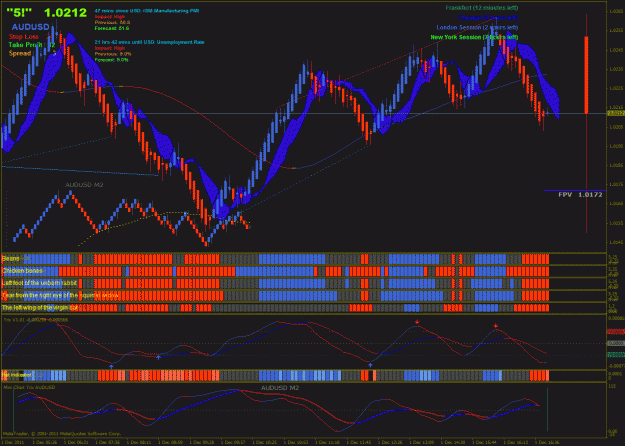The width and height of the screenshot is (625, 446).
Task: Select the Chicken bones indicator row label
Action: coord(22,271)
